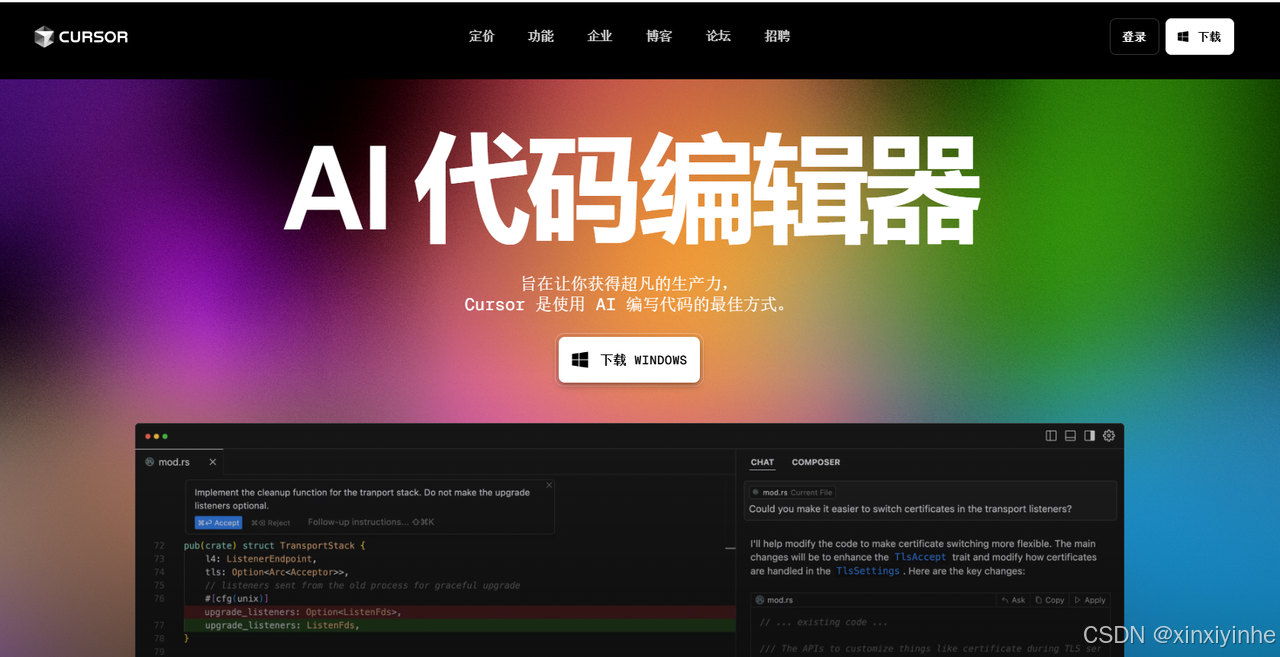The height and width of the screenshot is (657, 1280).
Task: Click the green traffic light dot
Action: pos(164,436)
